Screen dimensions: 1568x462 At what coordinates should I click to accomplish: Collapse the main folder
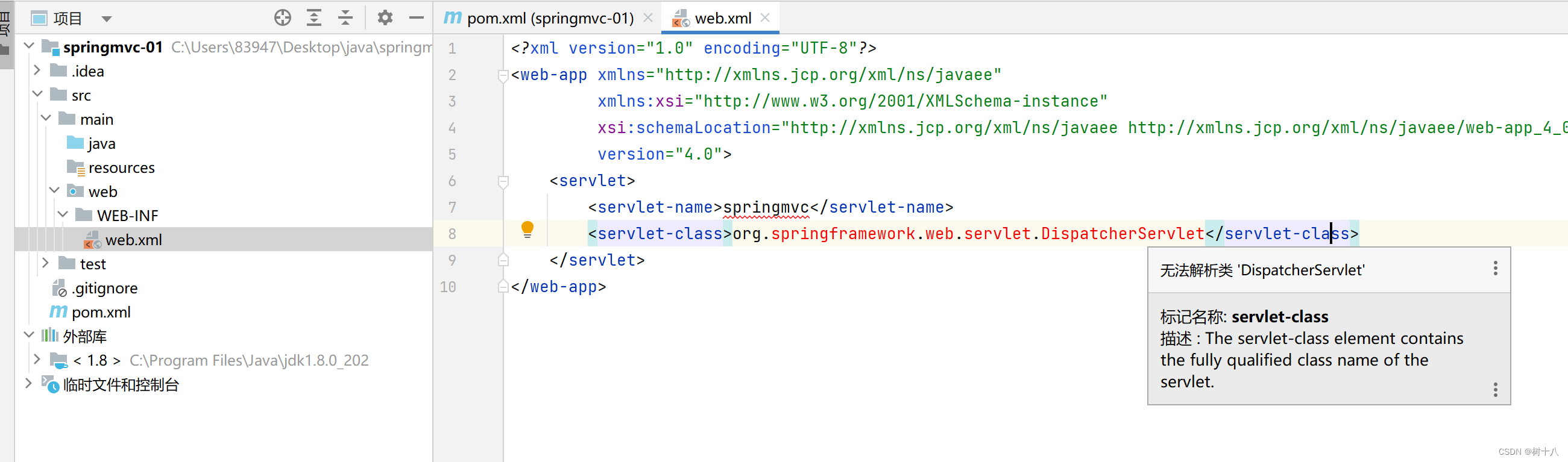(46, 119)
